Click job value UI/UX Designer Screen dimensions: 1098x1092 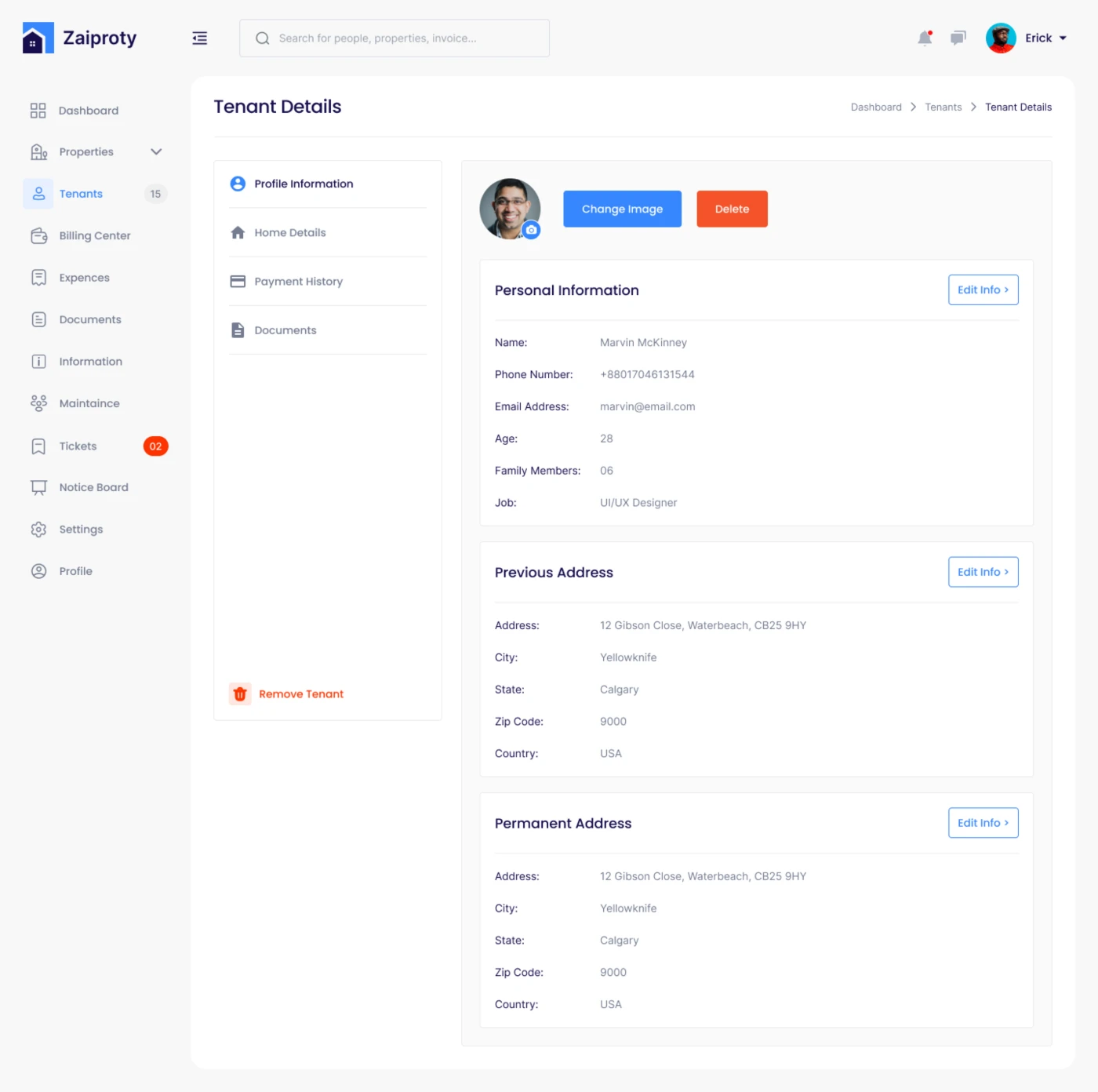tap(638, 503)
